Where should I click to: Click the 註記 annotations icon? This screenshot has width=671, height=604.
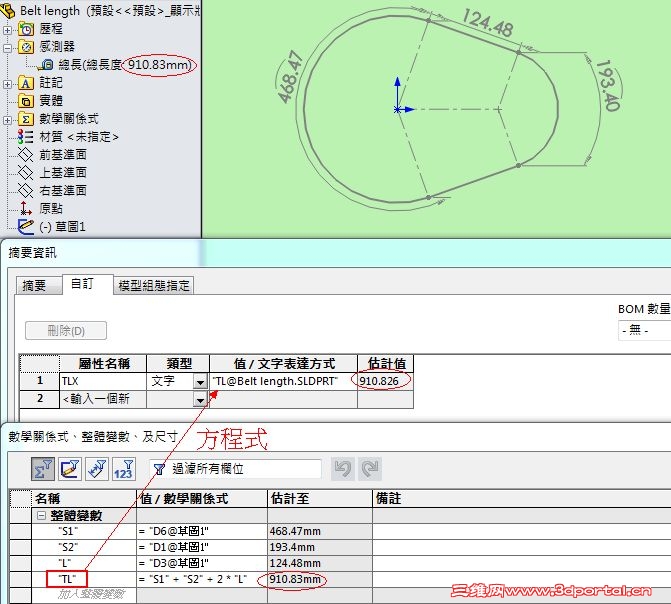(26, 83)
